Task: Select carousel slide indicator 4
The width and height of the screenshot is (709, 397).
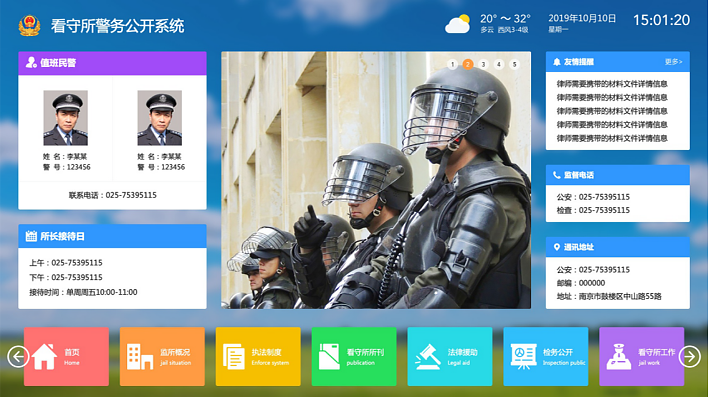Action: point(499,64)
